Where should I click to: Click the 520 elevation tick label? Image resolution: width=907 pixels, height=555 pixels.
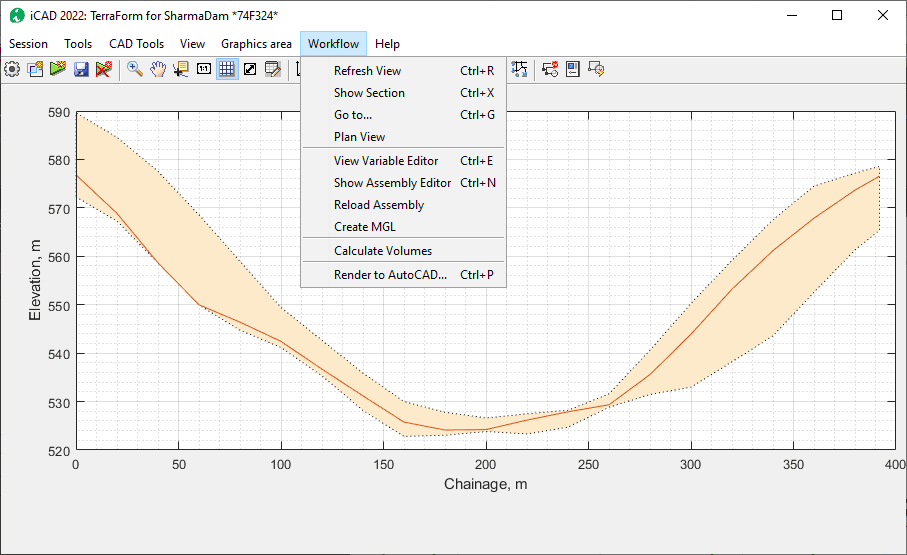click(59, 451)
